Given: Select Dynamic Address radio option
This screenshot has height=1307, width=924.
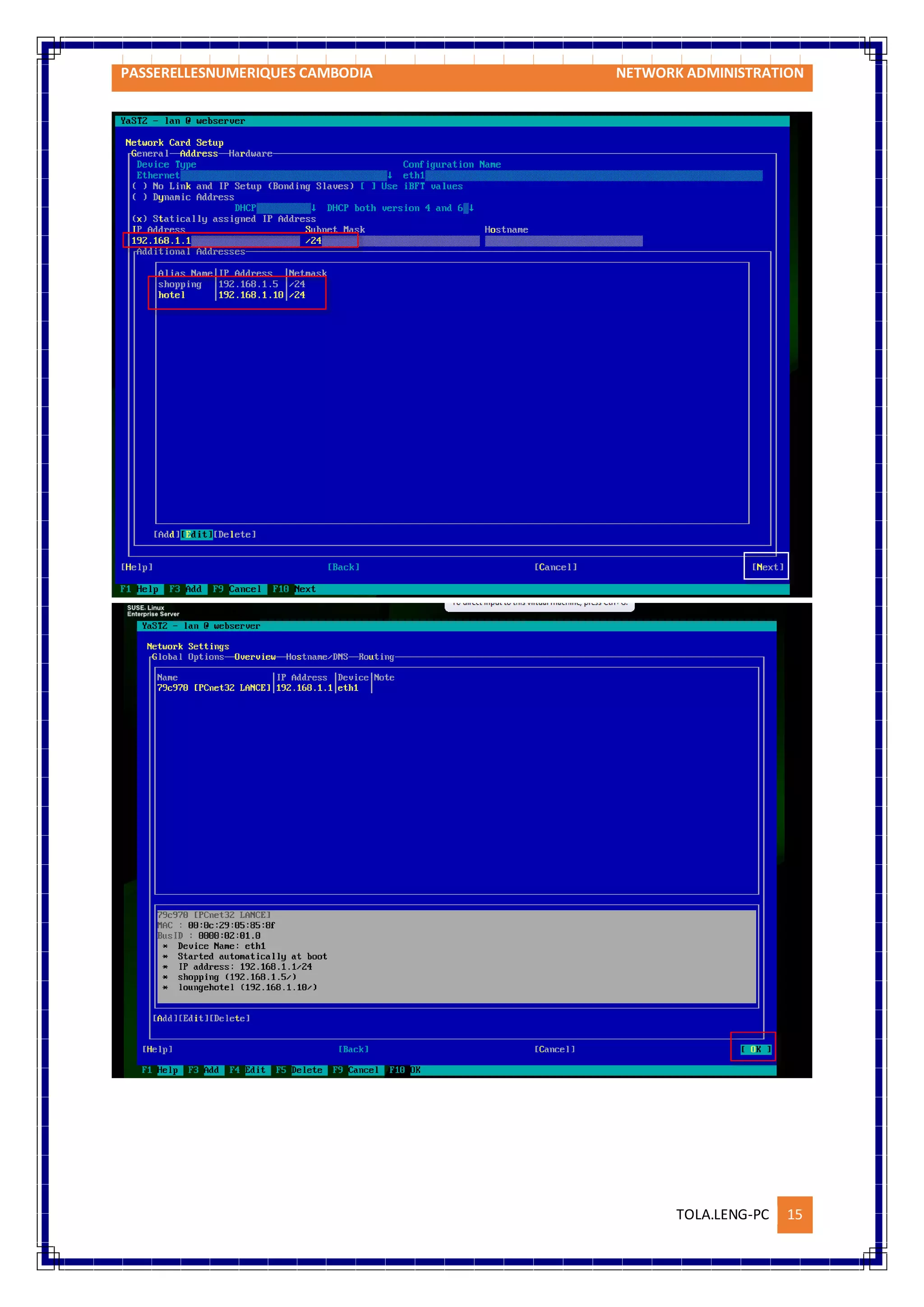Looking at the screenshot, I should pyautogui.click(x=139, y=197).
